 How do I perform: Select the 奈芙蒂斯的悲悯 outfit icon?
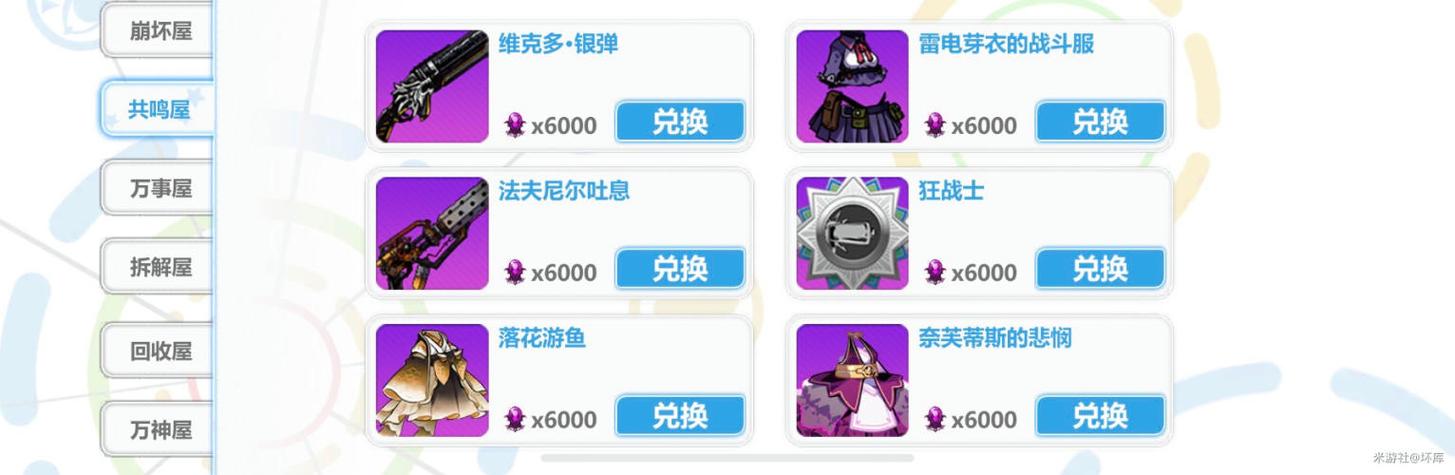click(852, 380)
